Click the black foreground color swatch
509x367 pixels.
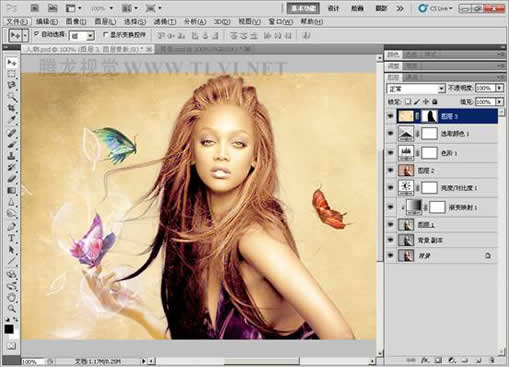click(9, 329)
